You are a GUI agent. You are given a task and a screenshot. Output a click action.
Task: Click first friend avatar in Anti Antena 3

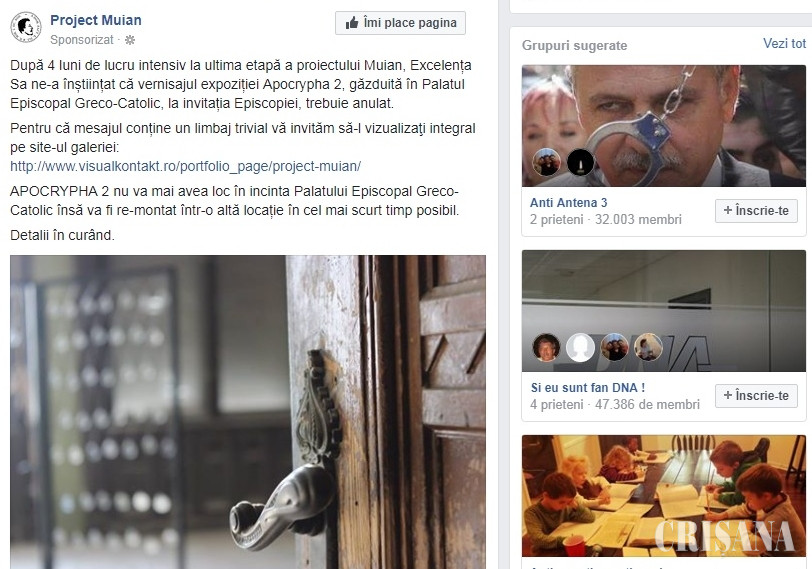tap(546, 162)
